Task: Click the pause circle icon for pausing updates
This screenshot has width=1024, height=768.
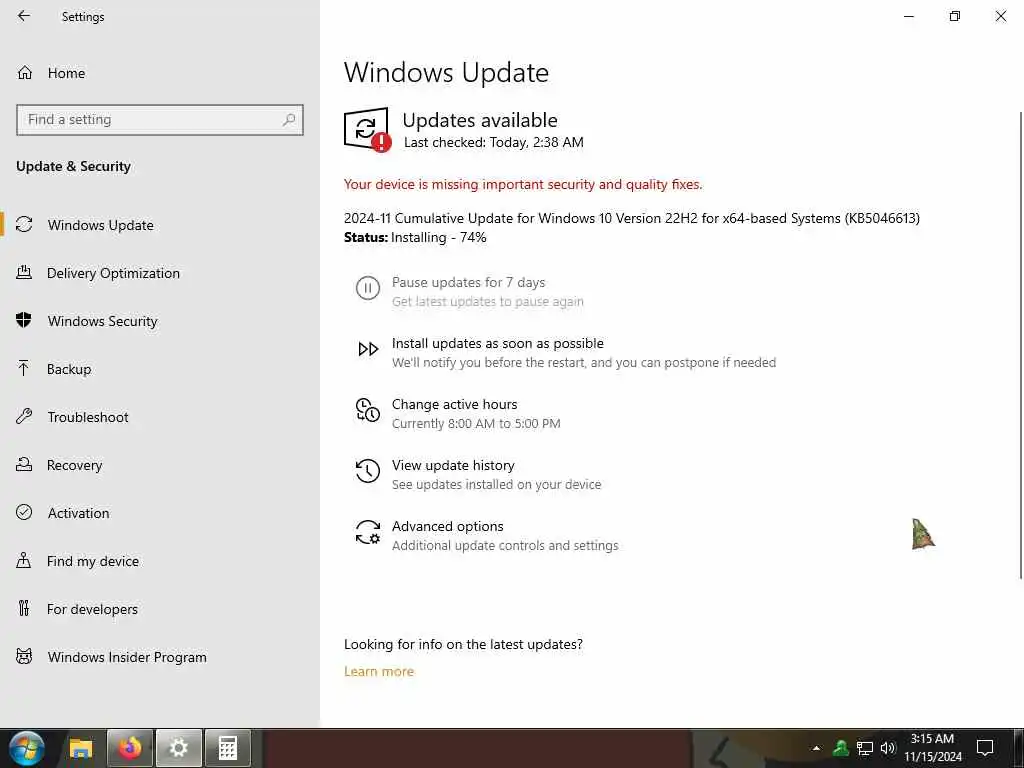Action: 368,288
